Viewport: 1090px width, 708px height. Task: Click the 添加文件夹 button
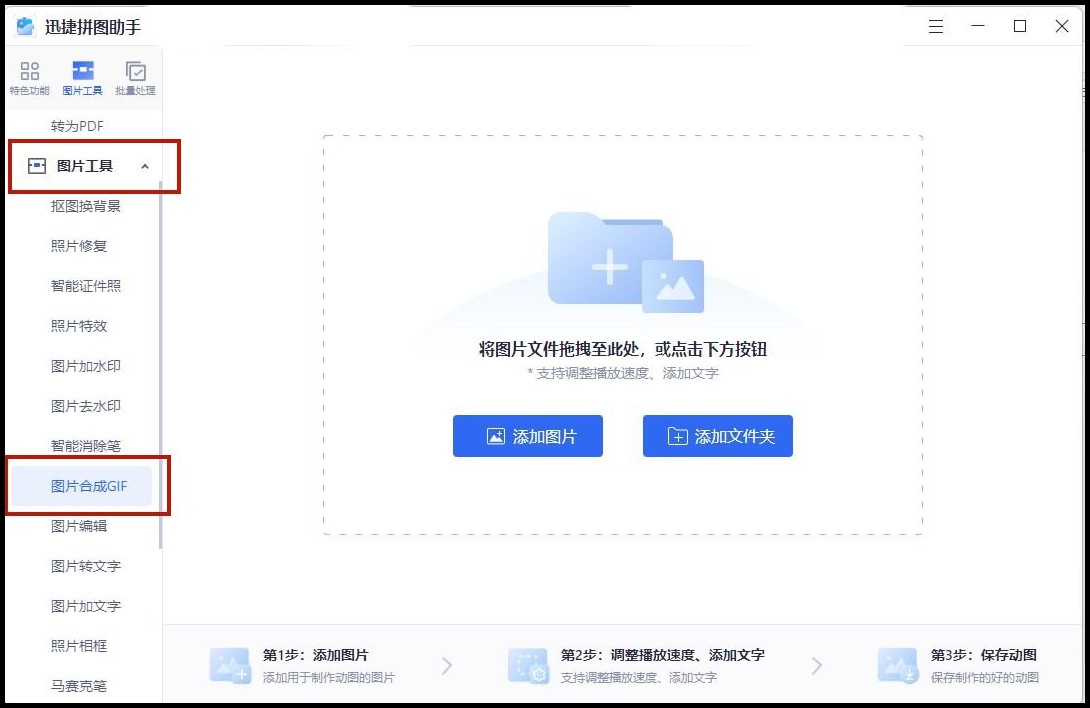(x=717, y=436)
